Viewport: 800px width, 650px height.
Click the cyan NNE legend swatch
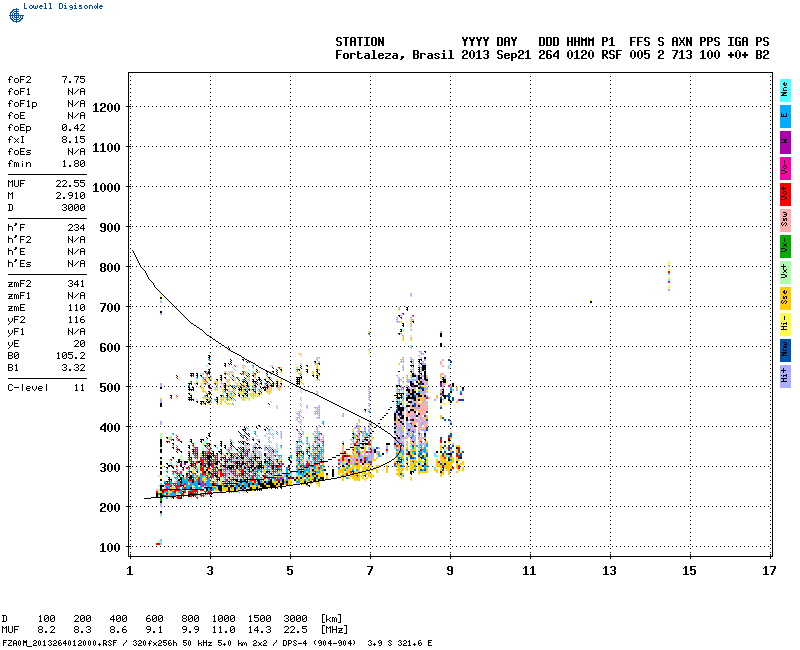tap(785, 89)
